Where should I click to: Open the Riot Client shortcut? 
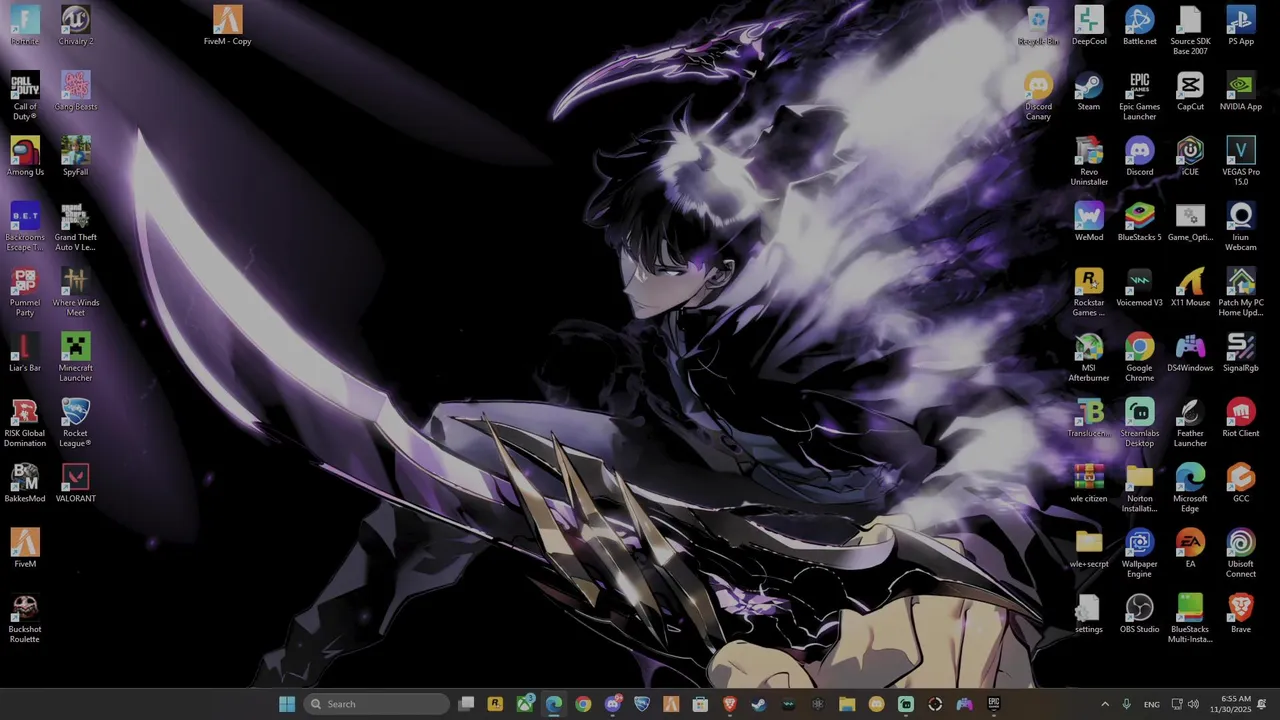pos(1241,418)
